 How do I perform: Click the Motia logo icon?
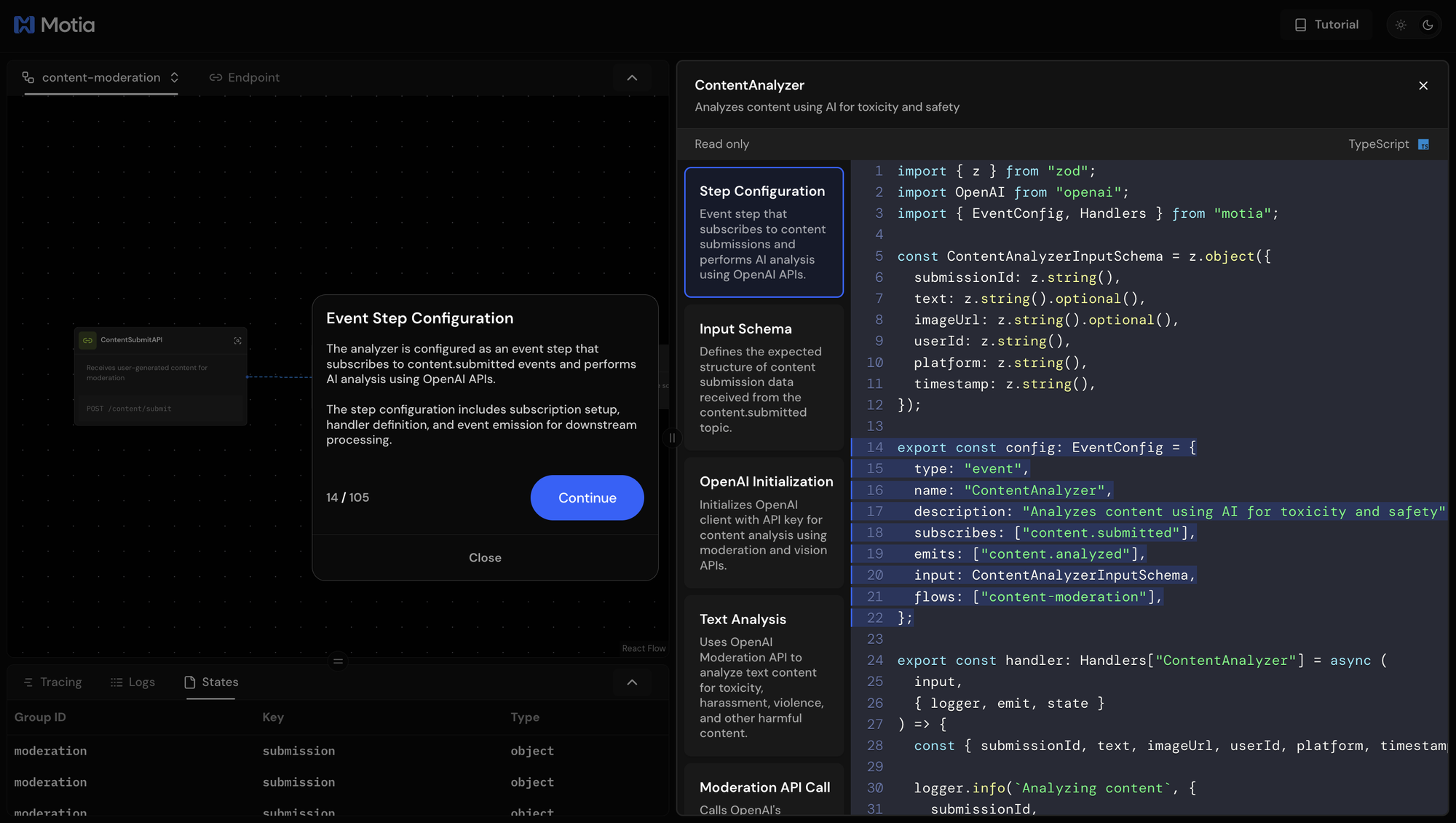click(x=24, y=25)
